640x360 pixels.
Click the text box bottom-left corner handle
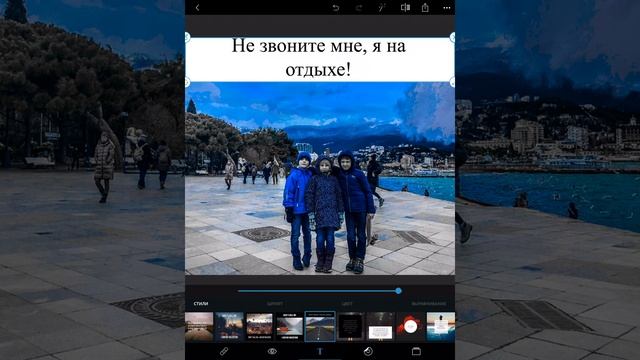pyautogui.click(x=187, y=82)
